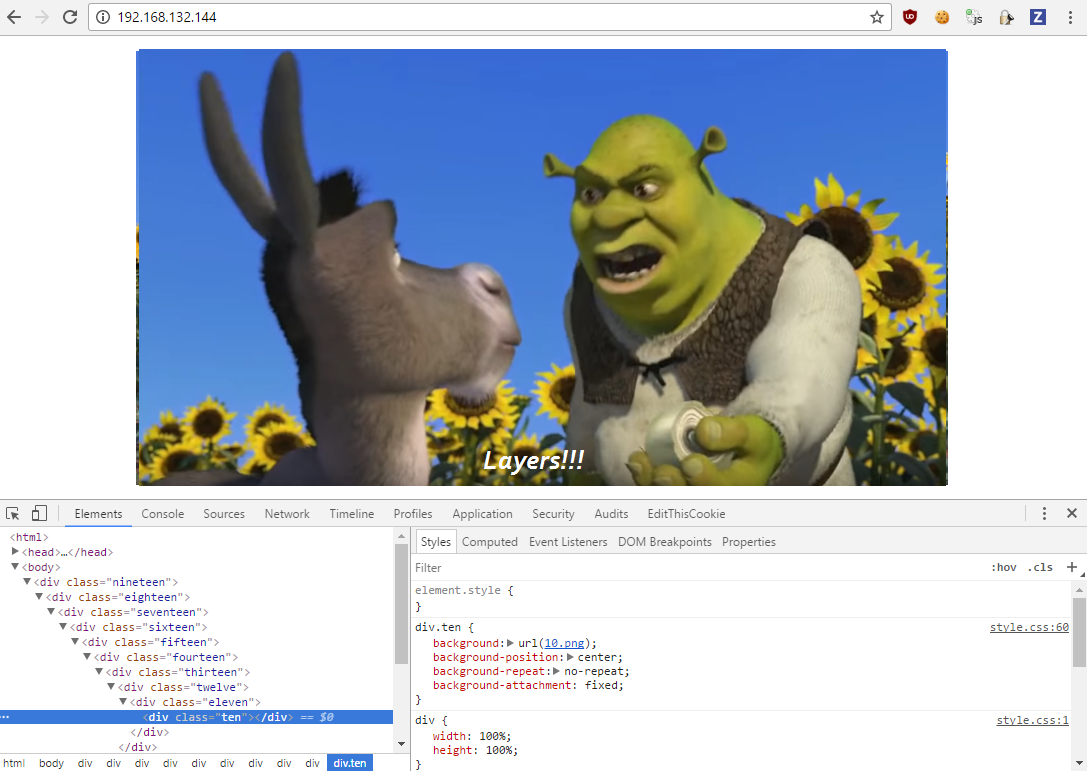Open the blue Z extension icon
Screen dimensions: 1087x771
coord(1037,17)
